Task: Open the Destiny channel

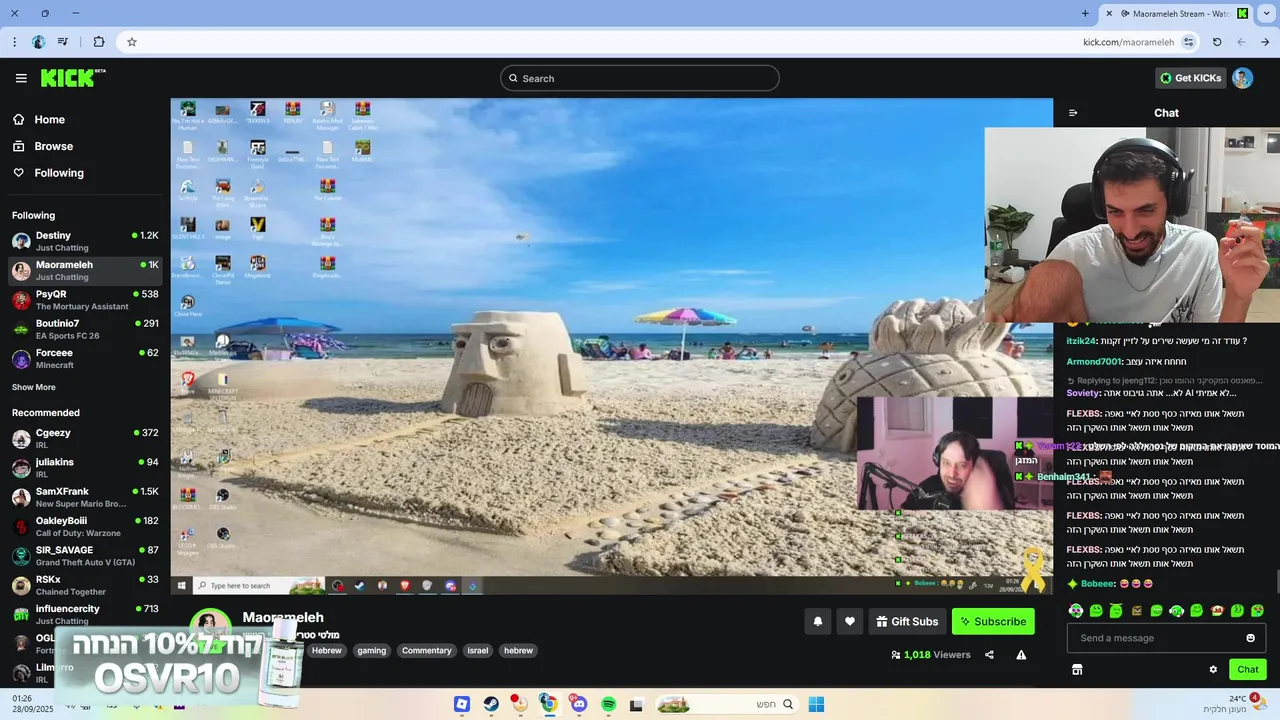Action: [85, 241]
